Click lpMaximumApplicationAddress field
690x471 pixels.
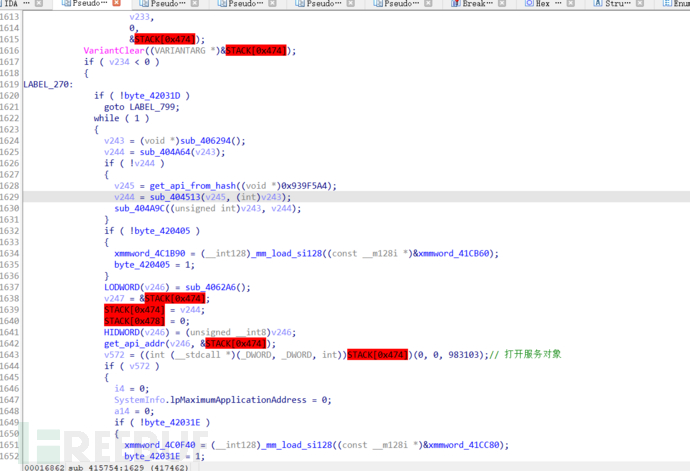pyautogui.click(x=238, y=400)
